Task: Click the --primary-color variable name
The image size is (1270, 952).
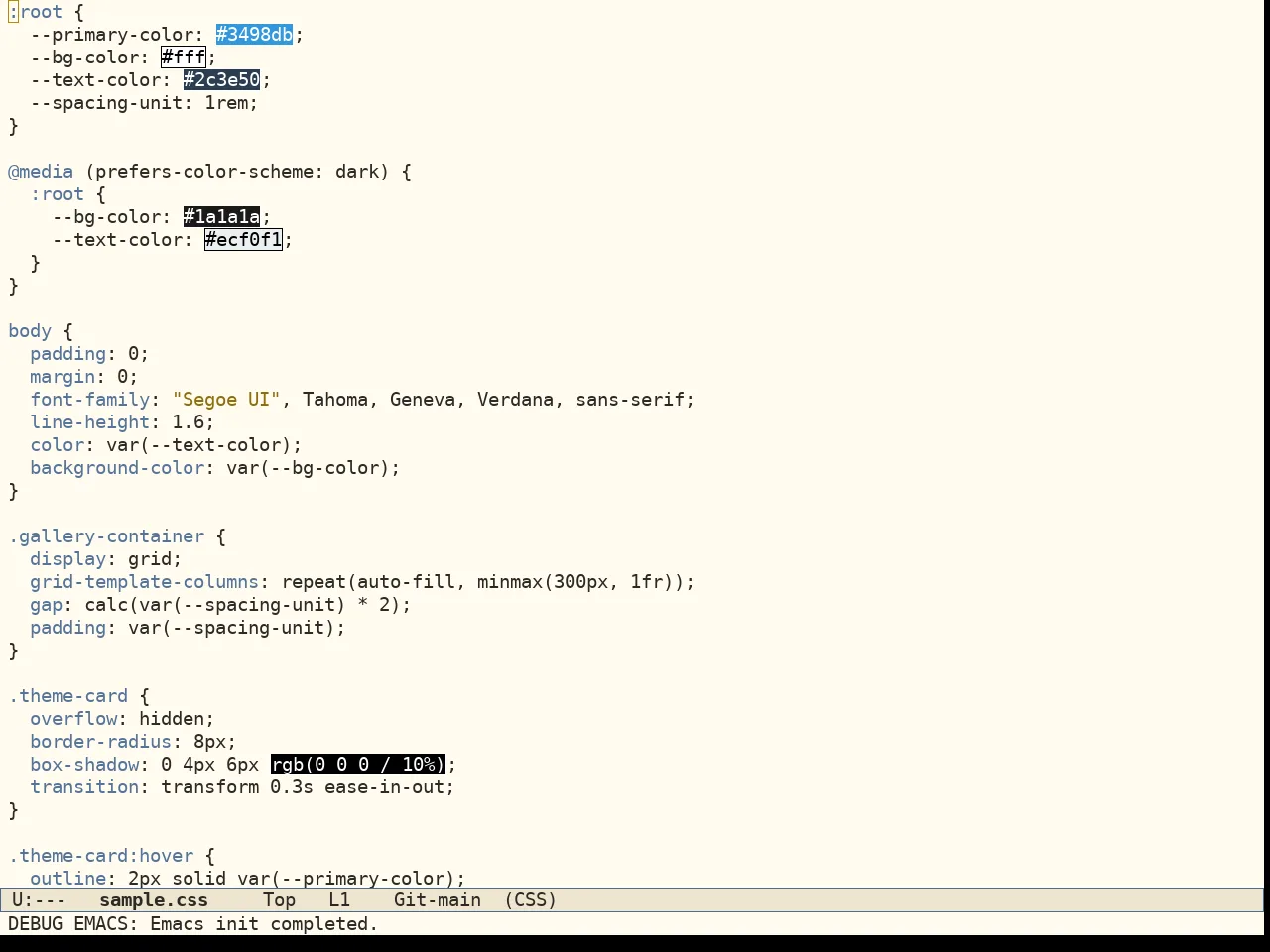Action: [x=112, y=35]
